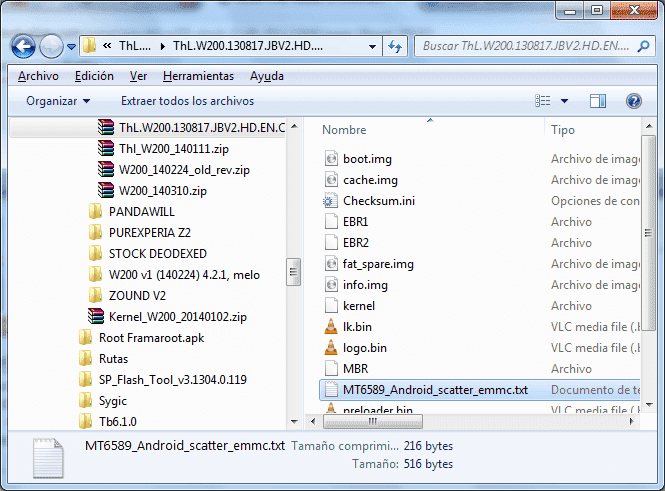Click the gear icon of Checksum.ini
Screen dimensions: 665x491
pyautogui.click(x=330, y=201)
